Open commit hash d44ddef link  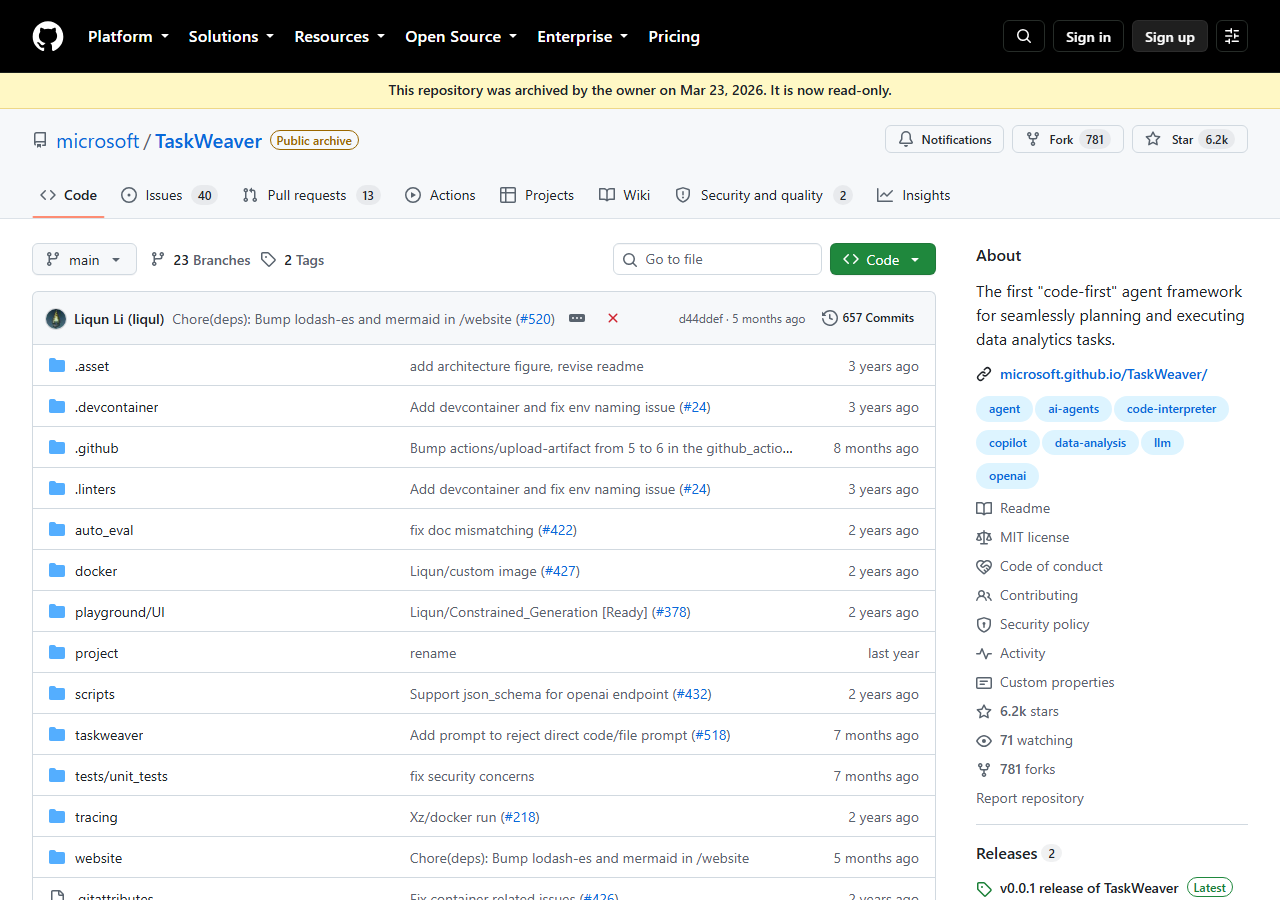pyautogui.click(x=703, y=319)
